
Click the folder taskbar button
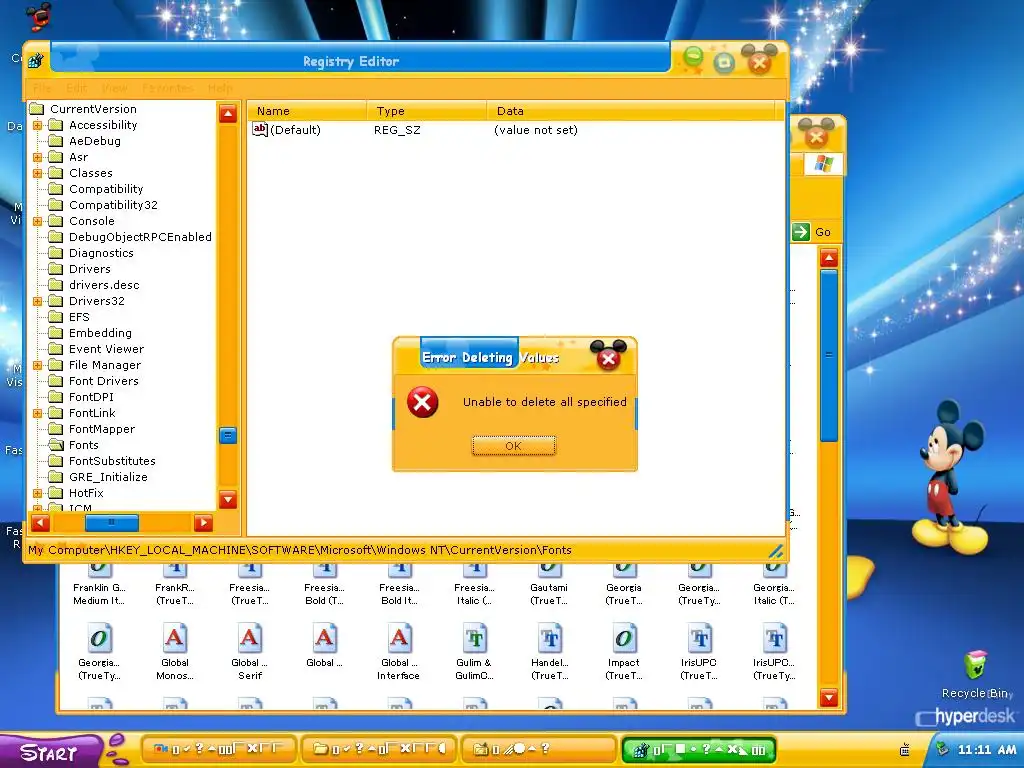click(379, 750)
